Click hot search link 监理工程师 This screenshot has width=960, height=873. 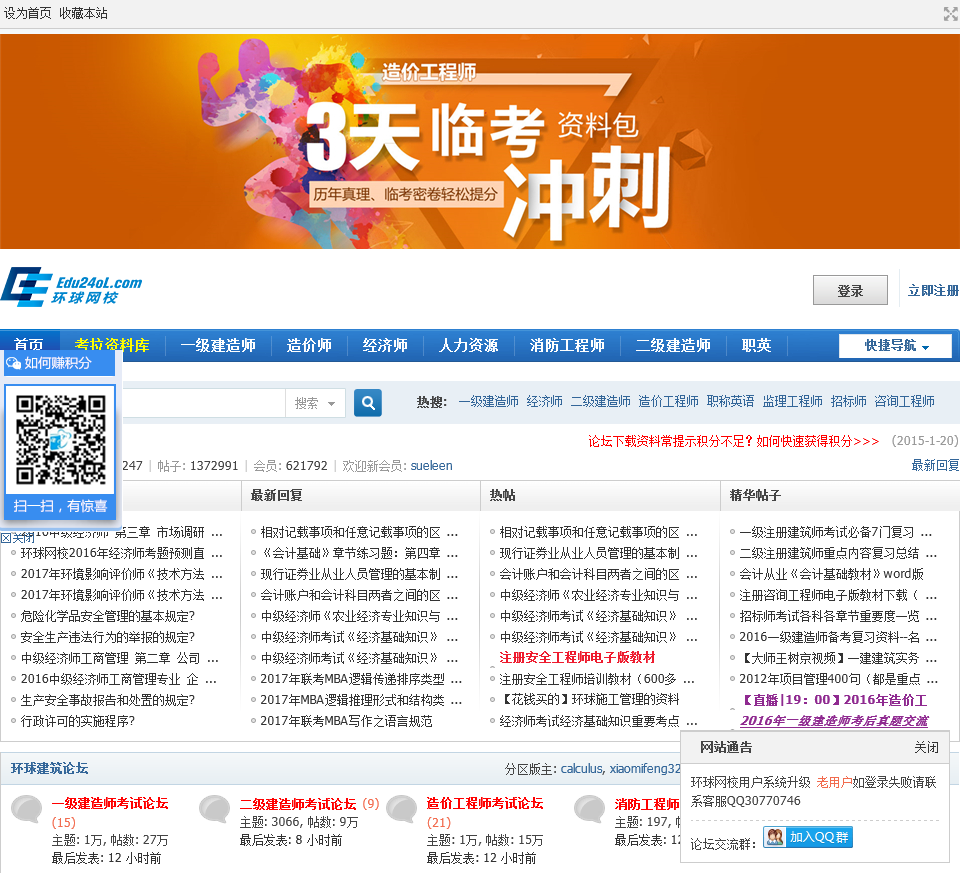pos(792,401)
